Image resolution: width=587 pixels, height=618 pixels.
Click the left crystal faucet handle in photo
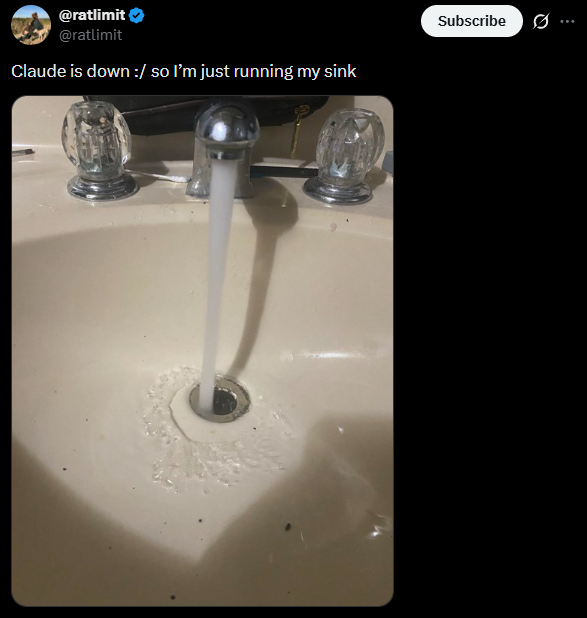tap(98, 150)
